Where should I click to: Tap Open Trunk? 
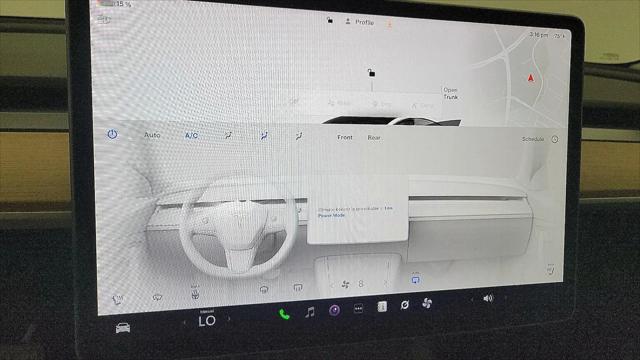[451, 93]
